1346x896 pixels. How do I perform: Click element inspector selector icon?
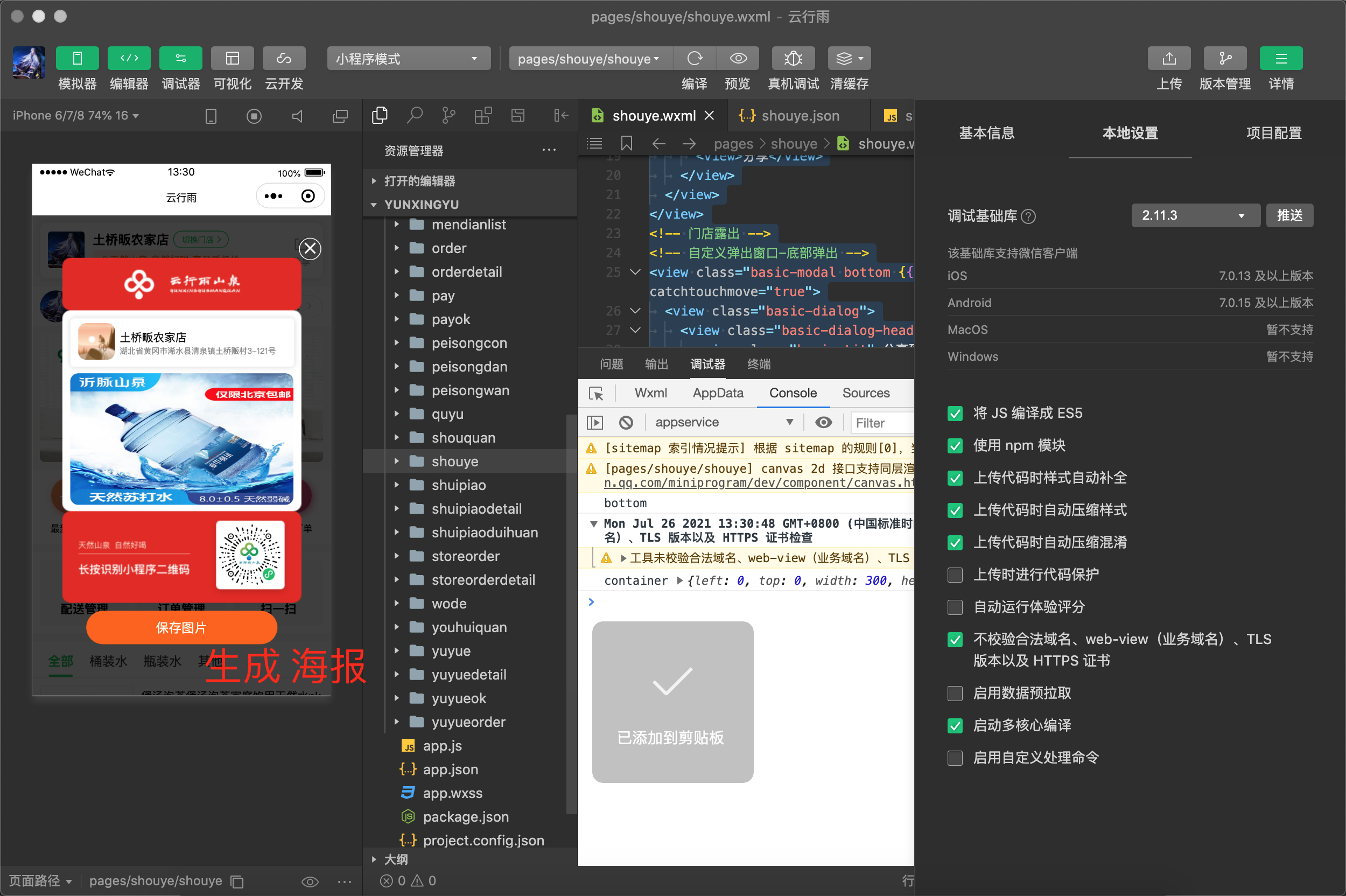click(596, 393)
